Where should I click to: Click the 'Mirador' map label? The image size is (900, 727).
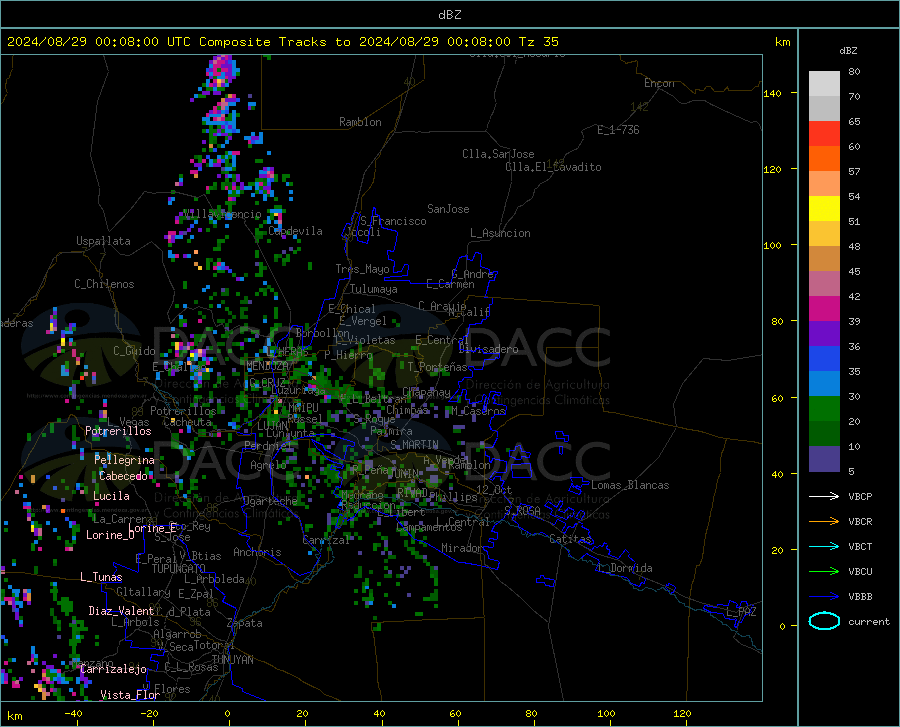click(x=462, y=548)
